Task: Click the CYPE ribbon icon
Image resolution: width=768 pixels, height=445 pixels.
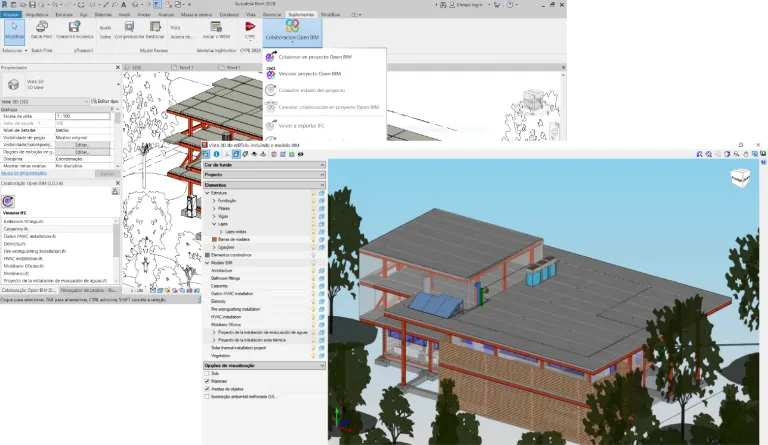Action: (x=250, y=26)
